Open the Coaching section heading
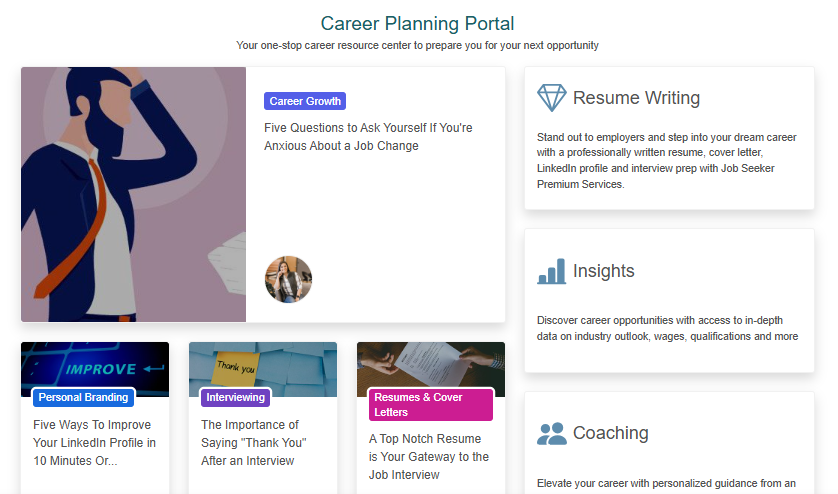The image size is (838, 494). (610, 433)
